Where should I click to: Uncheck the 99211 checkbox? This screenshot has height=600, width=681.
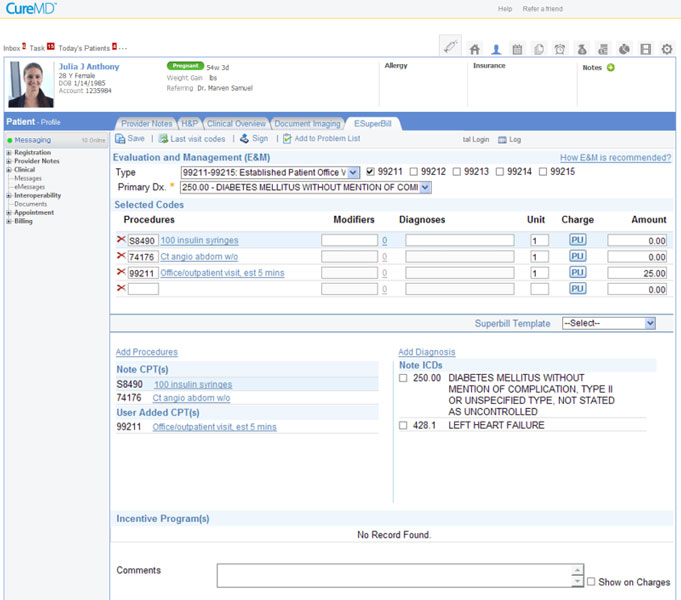tap(370, 172)
